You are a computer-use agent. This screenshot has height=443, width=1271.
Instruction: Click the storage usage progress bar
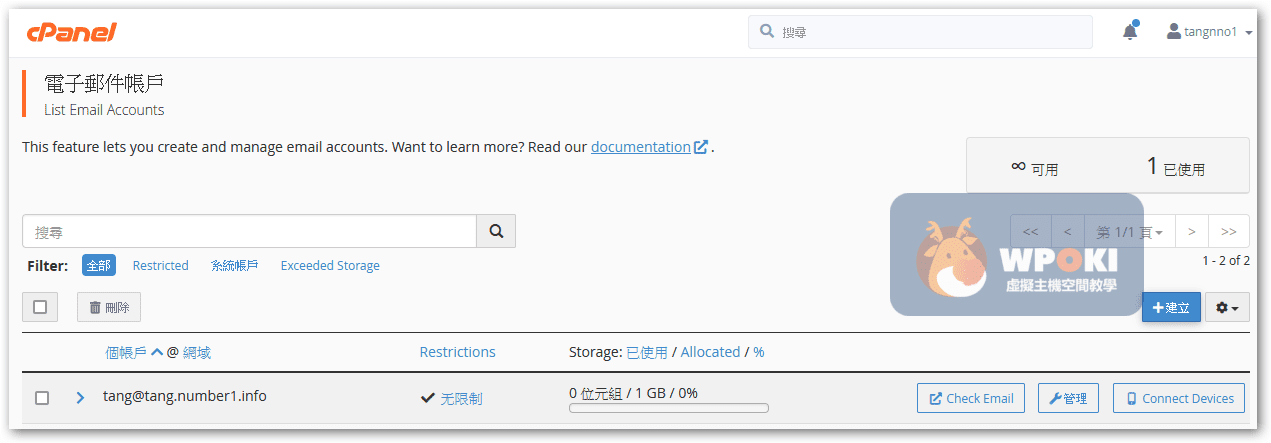(668, 408)
